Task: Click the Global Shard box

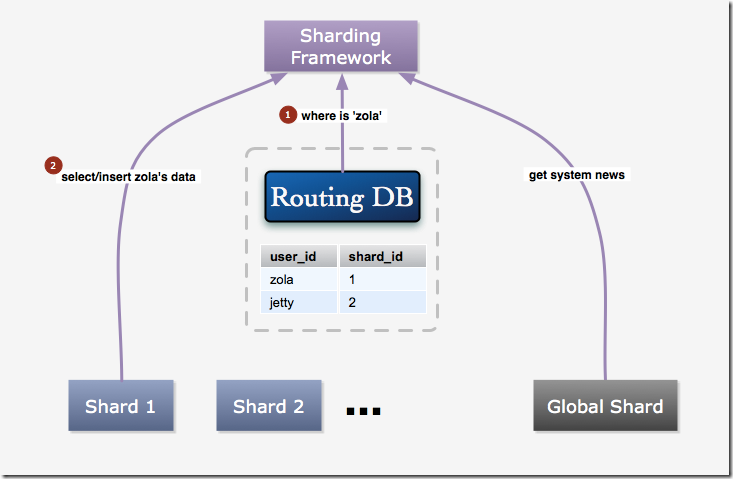Action: click(605, 405)
